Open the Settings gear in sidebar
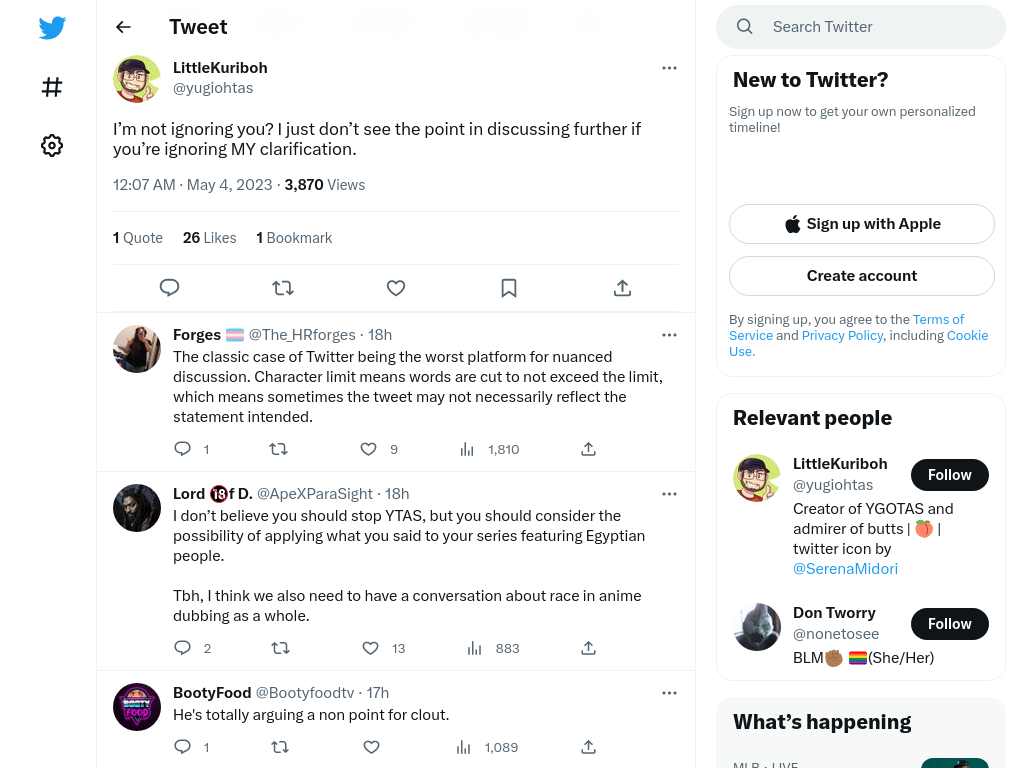This screenshot has height=768, width=1024. click(52, 145)
